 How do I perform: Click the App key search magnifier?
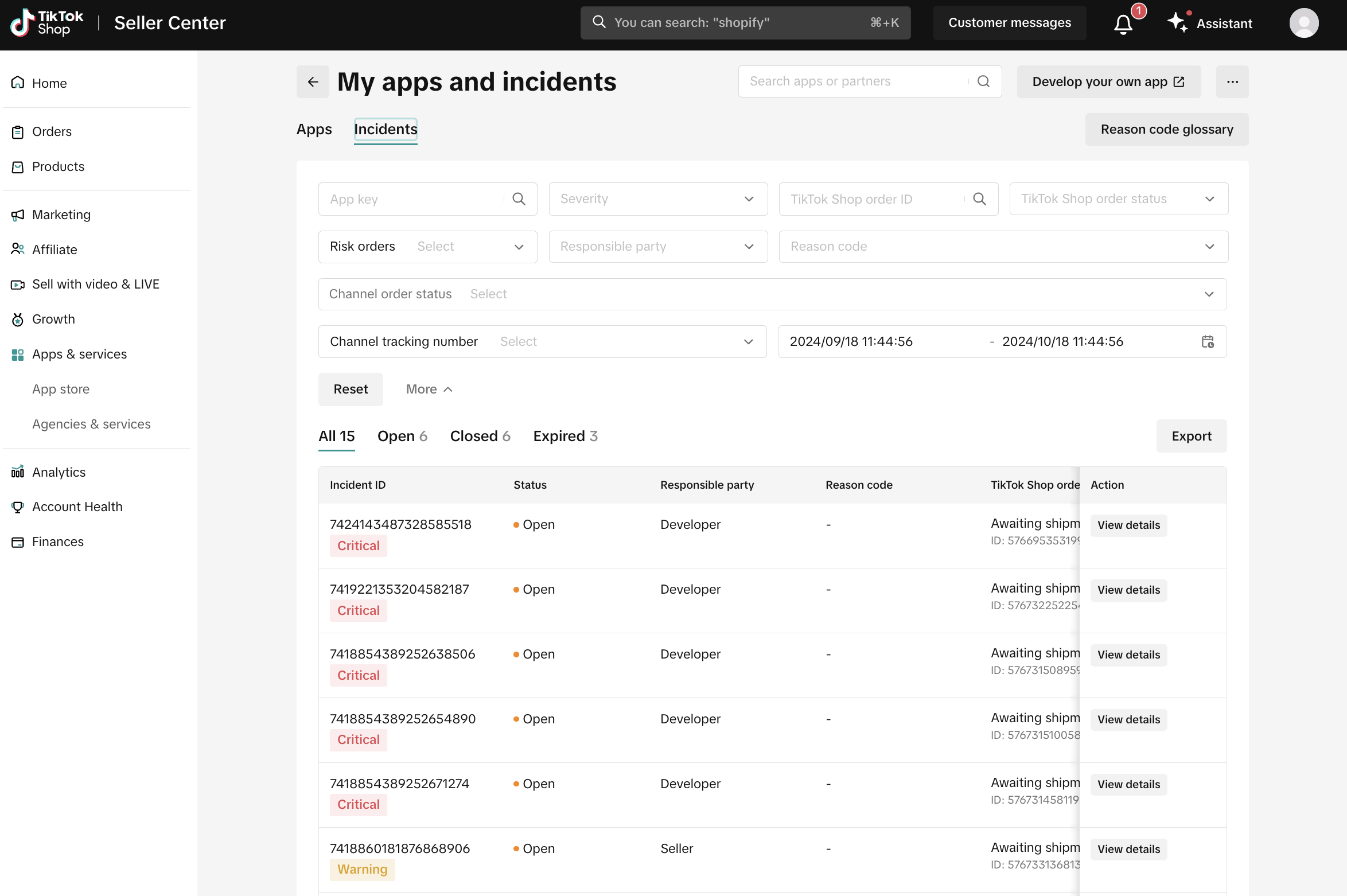(519, 199)
